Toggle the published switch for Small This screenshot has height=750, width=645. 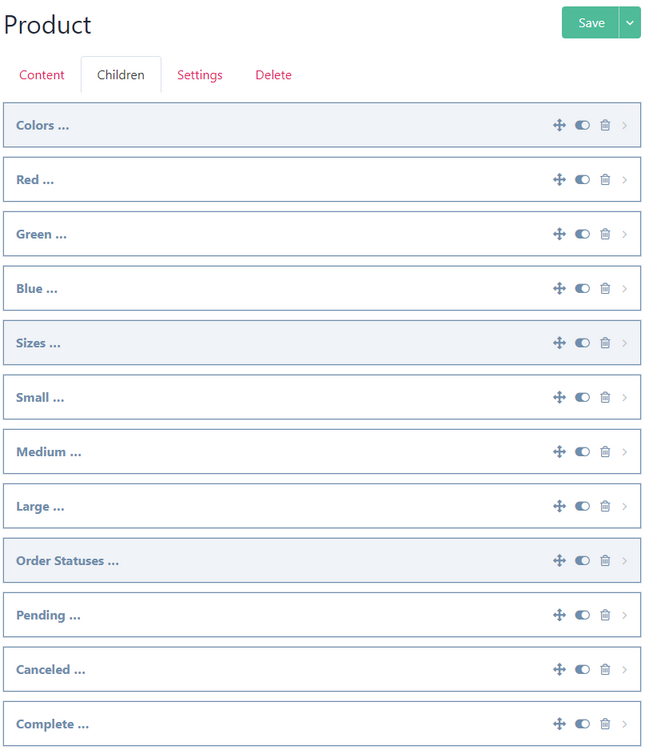(x=582, y=398)
